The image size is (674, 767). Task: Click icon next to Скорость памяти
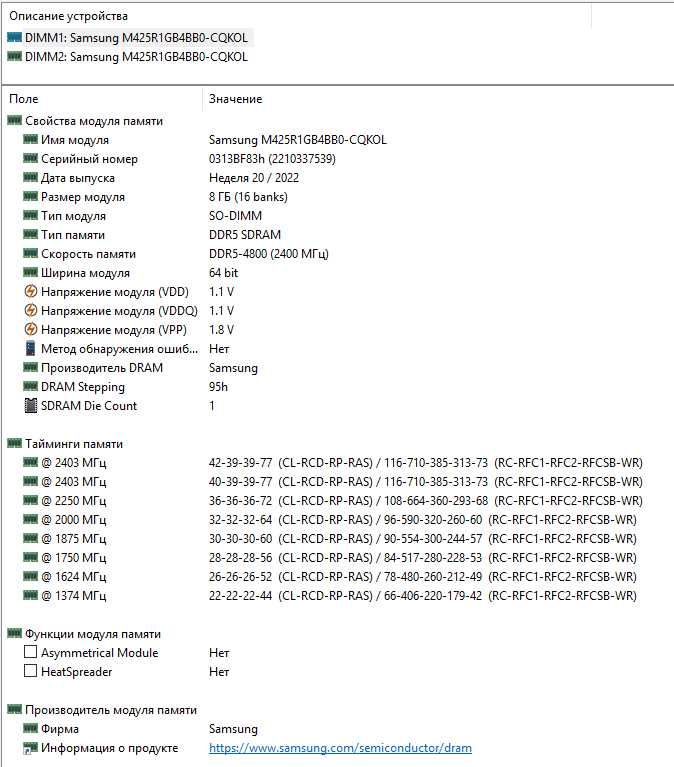click(x=30, y=253)
